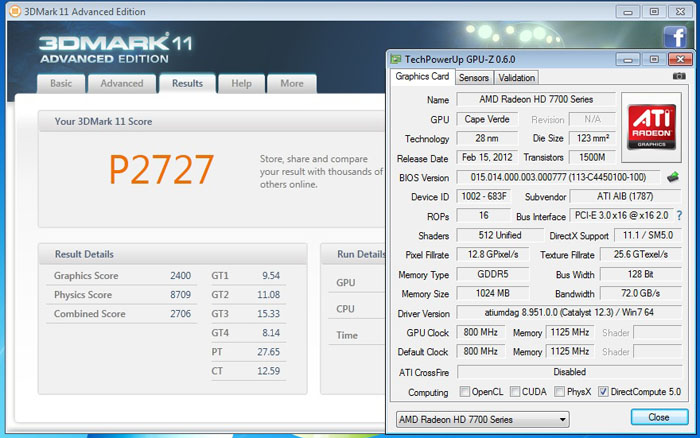Switch to the Sensors tab in GPU-Z
Viewport: 700px width, 438px height.
[474, 78]
